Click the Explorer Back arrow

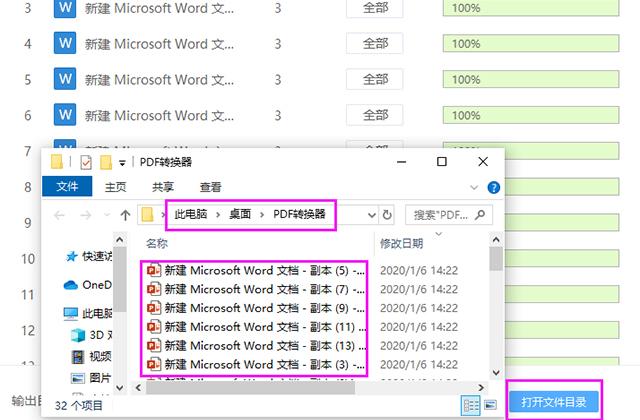point(60,215)
